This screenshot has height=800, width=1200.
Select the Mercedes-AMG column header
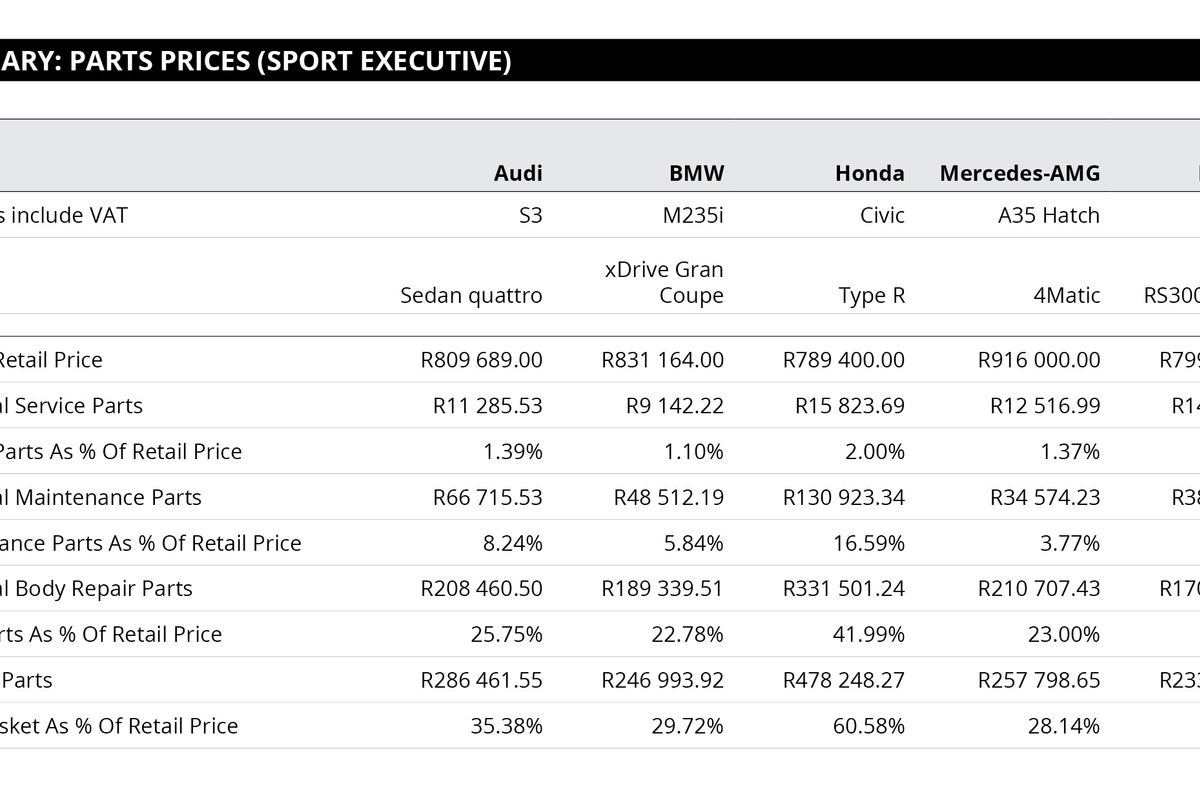1019,173
